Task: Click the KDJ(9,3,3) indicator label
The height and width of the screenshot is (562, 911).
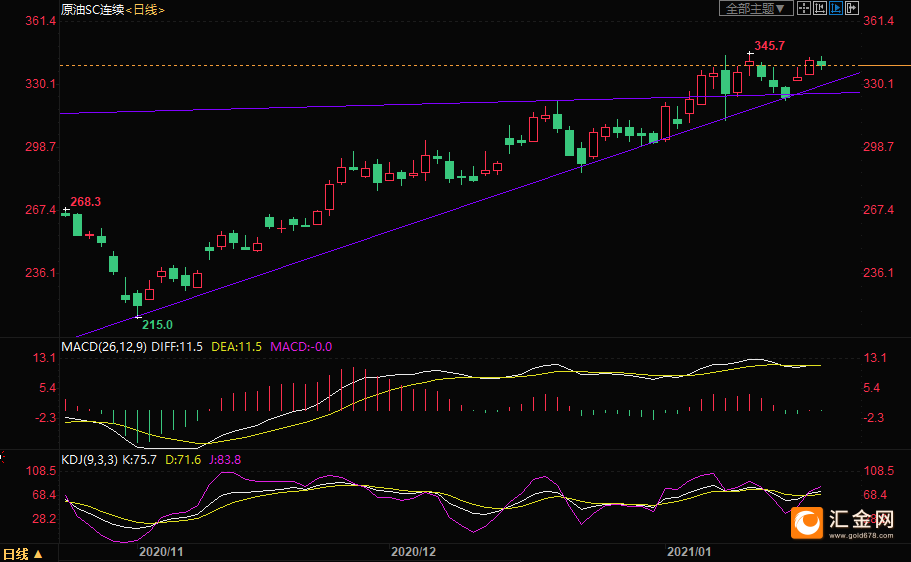Action: (x=89, y=460)
